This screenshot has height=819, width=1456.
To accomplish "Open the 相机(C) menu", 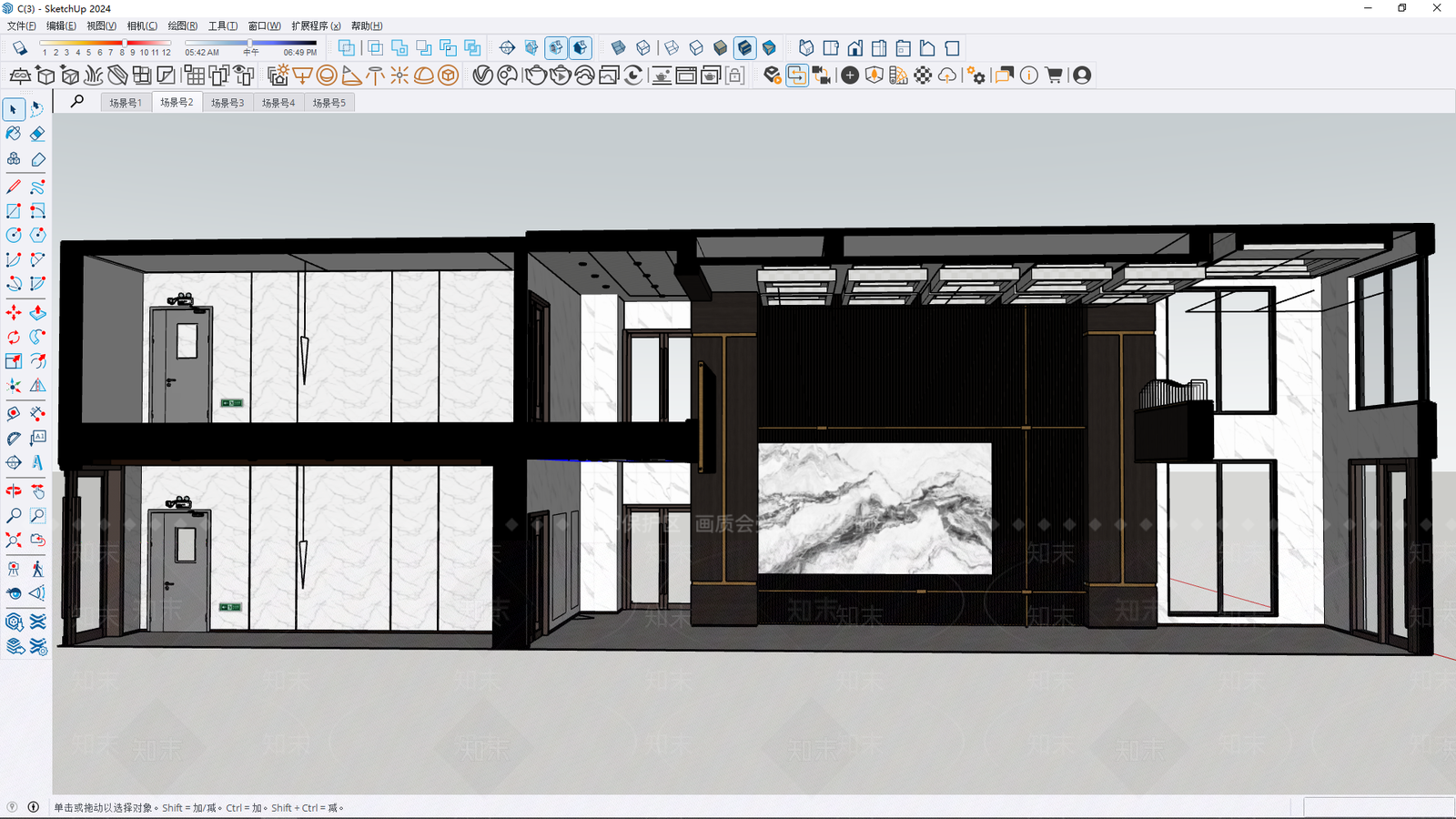I will tap(142, 25).
